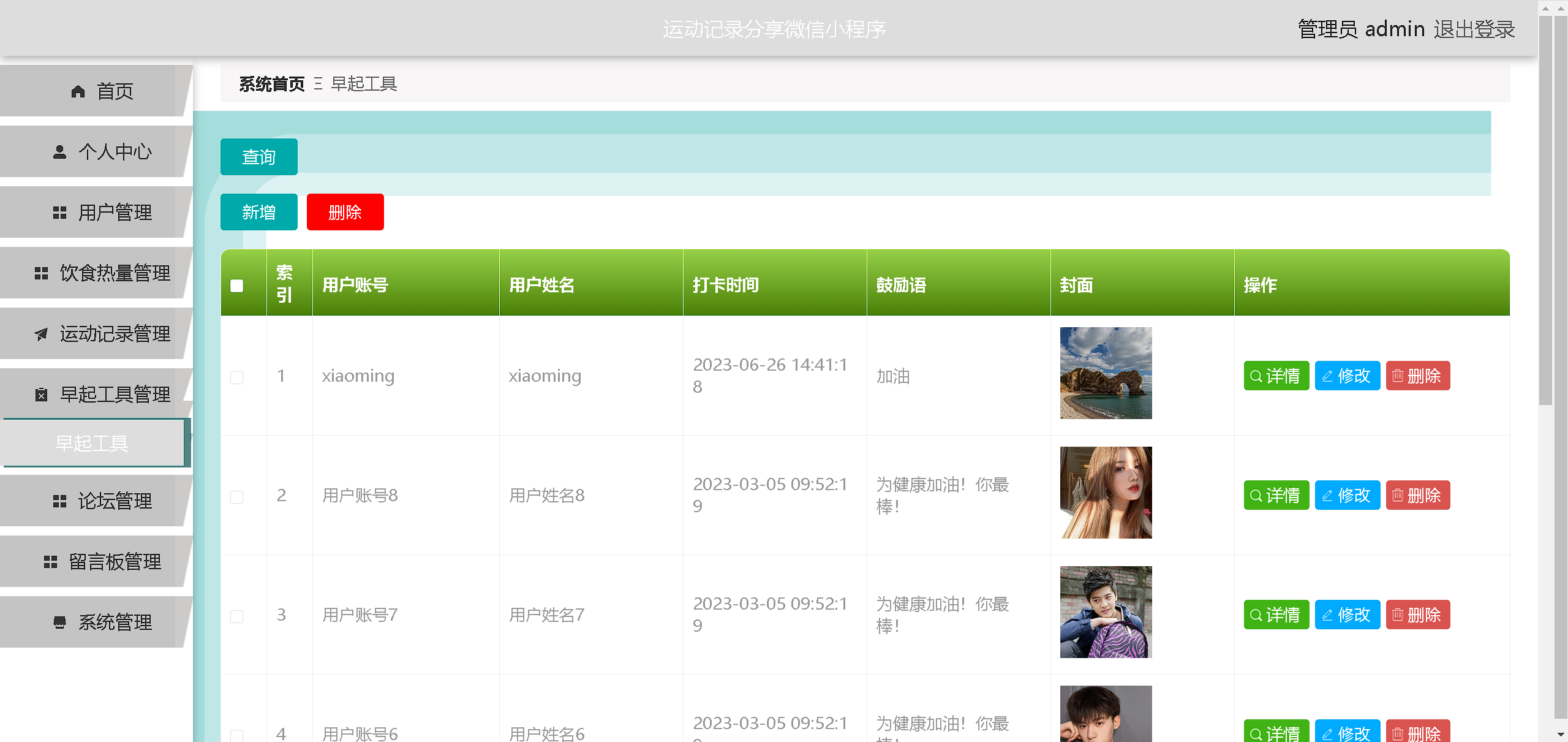Open the coastal arch cover thumbnail

click(1106, 373)
